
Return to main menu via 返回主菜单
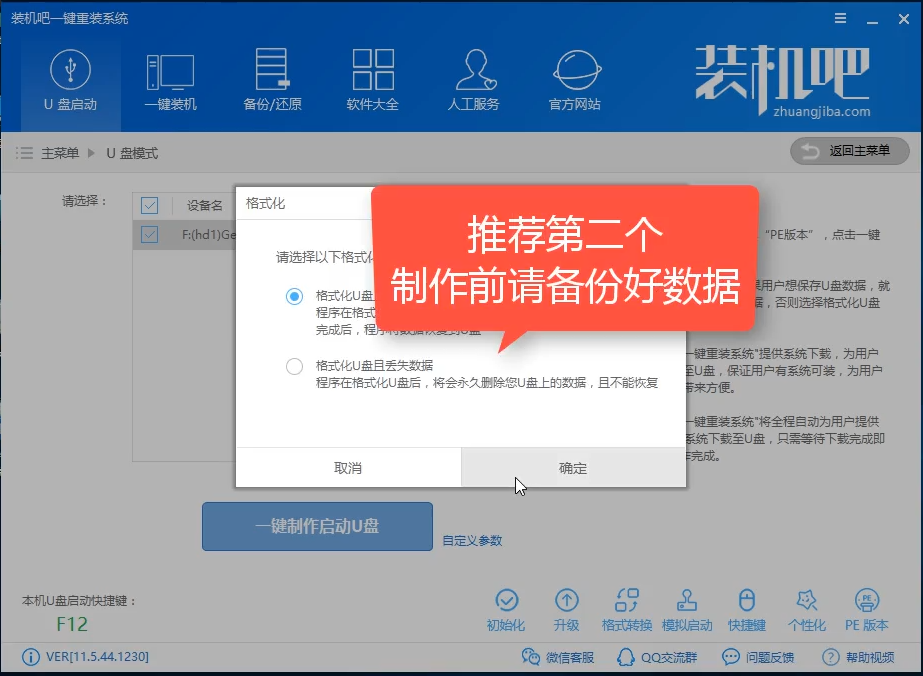coord(849,151)
